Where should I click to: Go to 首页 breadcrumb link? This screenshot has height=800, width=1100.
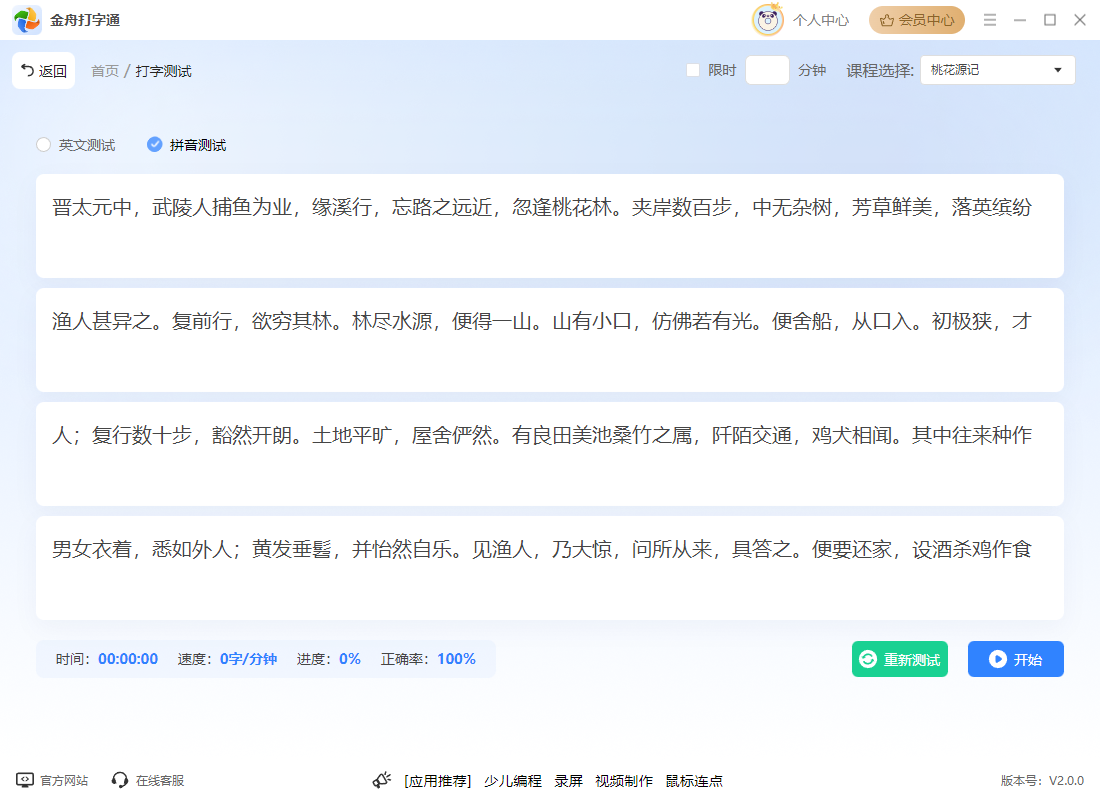coord(105,71)
